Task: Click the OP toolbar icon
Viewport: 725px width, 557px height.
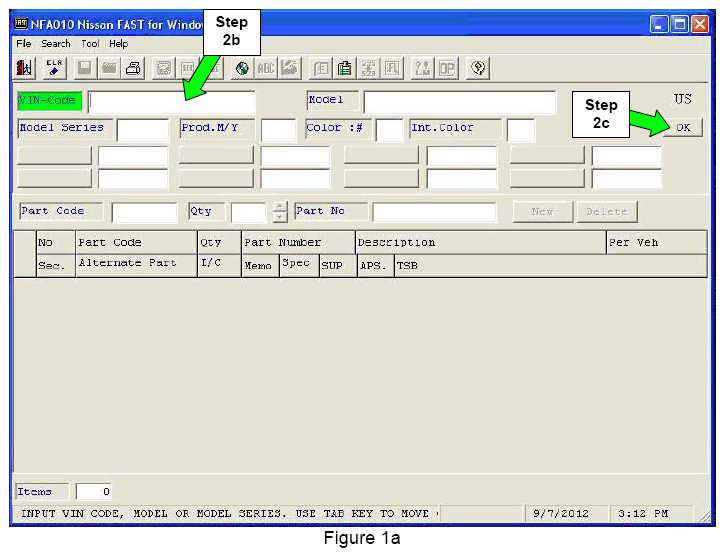Action: click(x=446, y=68)
